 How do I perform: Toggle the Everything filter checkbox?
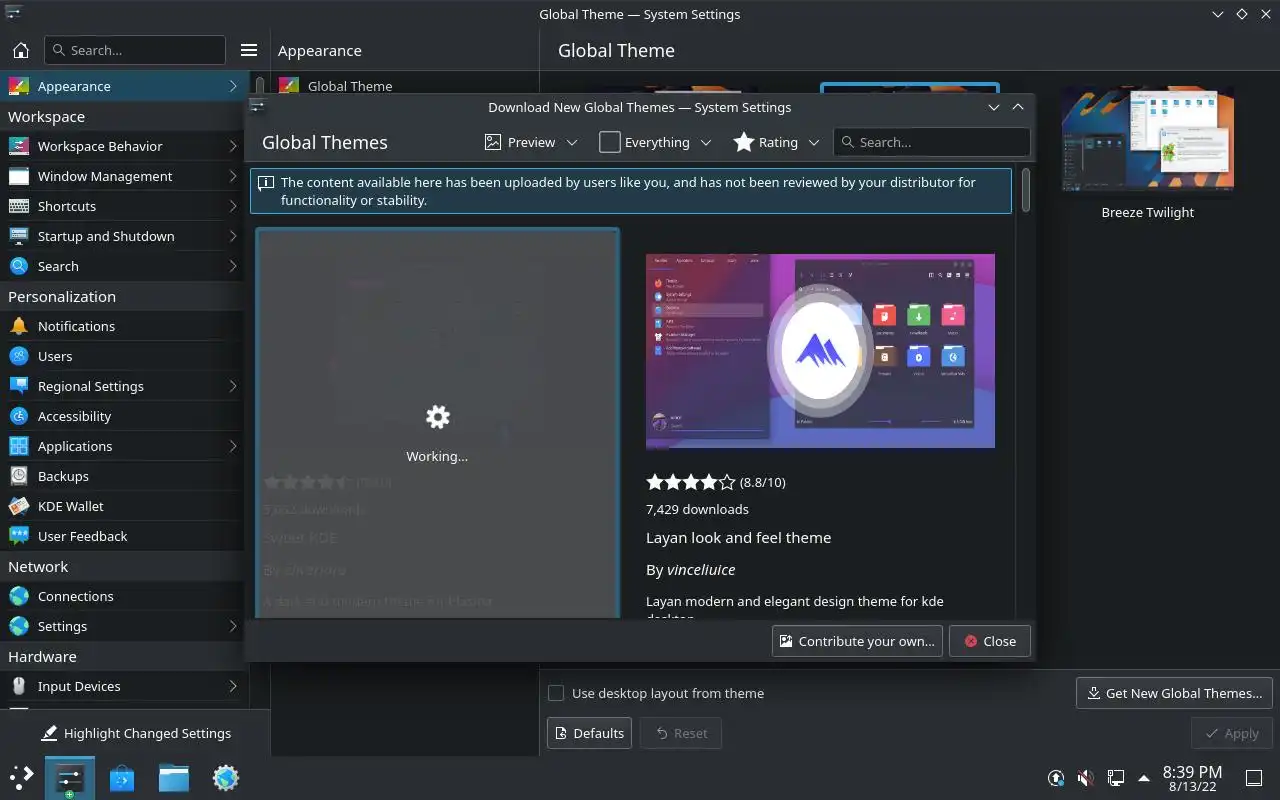tap(610, 142)
